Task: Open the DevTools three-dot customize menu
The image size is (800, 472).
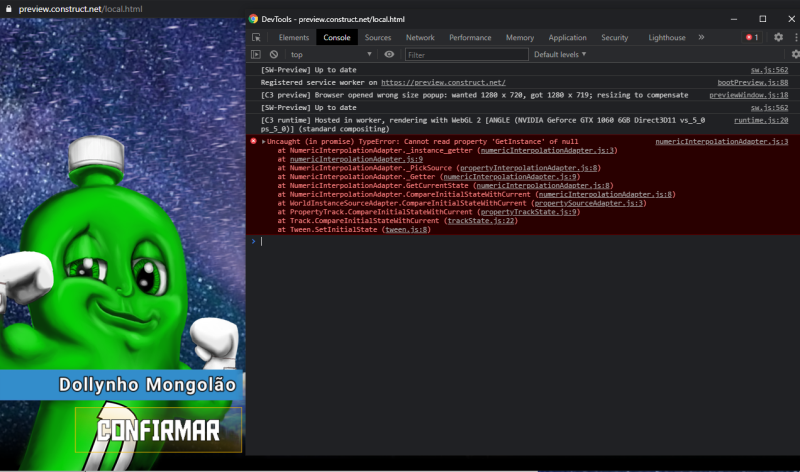Action: click(x=792, y=37)
